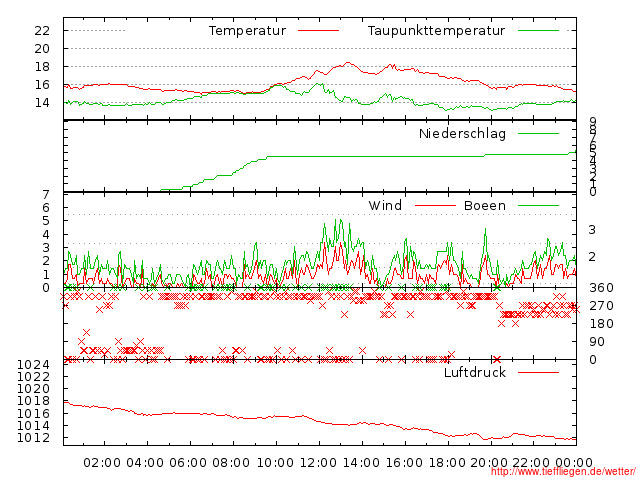Click the Taupunkttemperatur legend label
The image size is (640, 480).
(x=436, y=31)
